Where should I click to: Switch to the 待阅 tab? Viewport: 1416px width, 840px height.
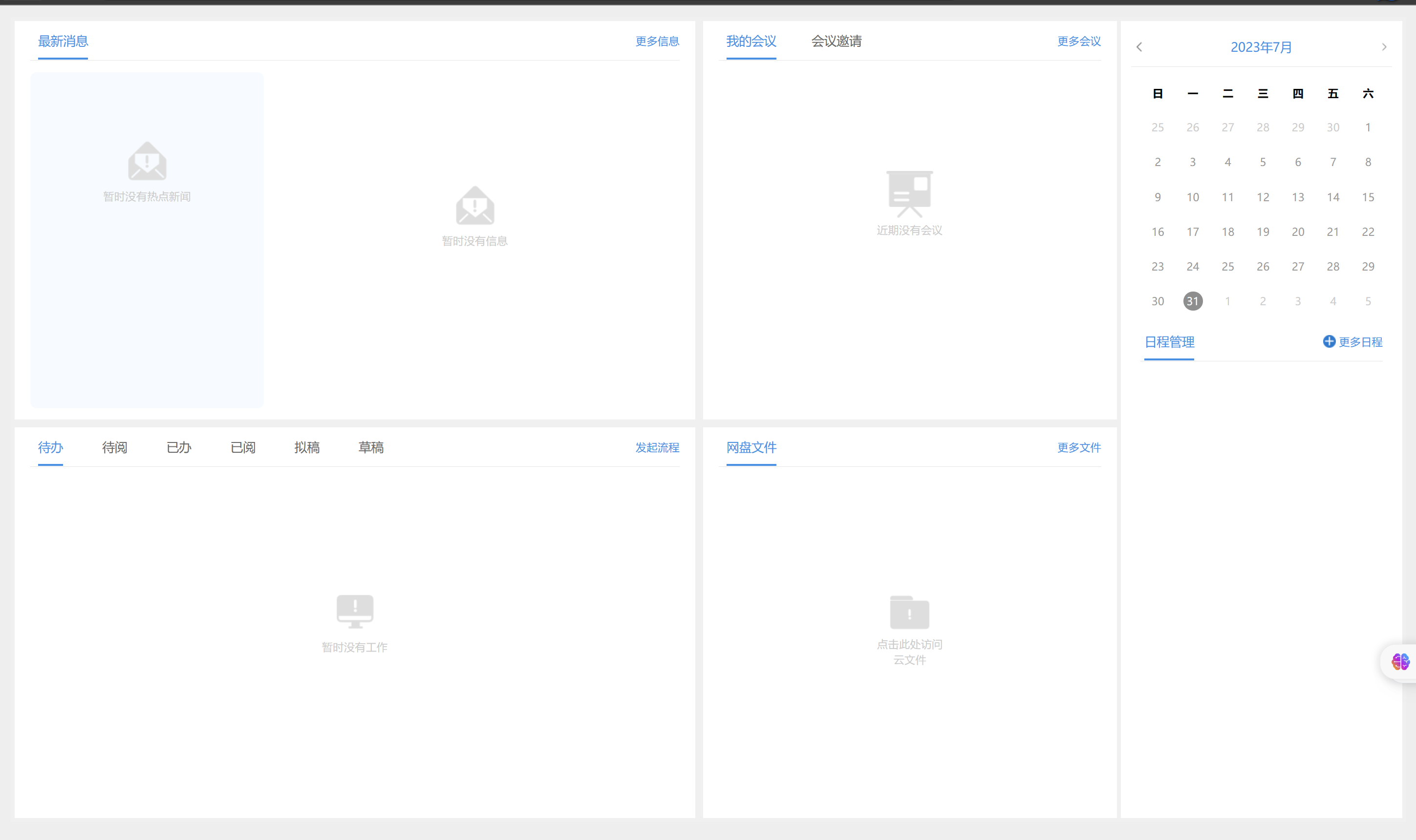[114, 448]
